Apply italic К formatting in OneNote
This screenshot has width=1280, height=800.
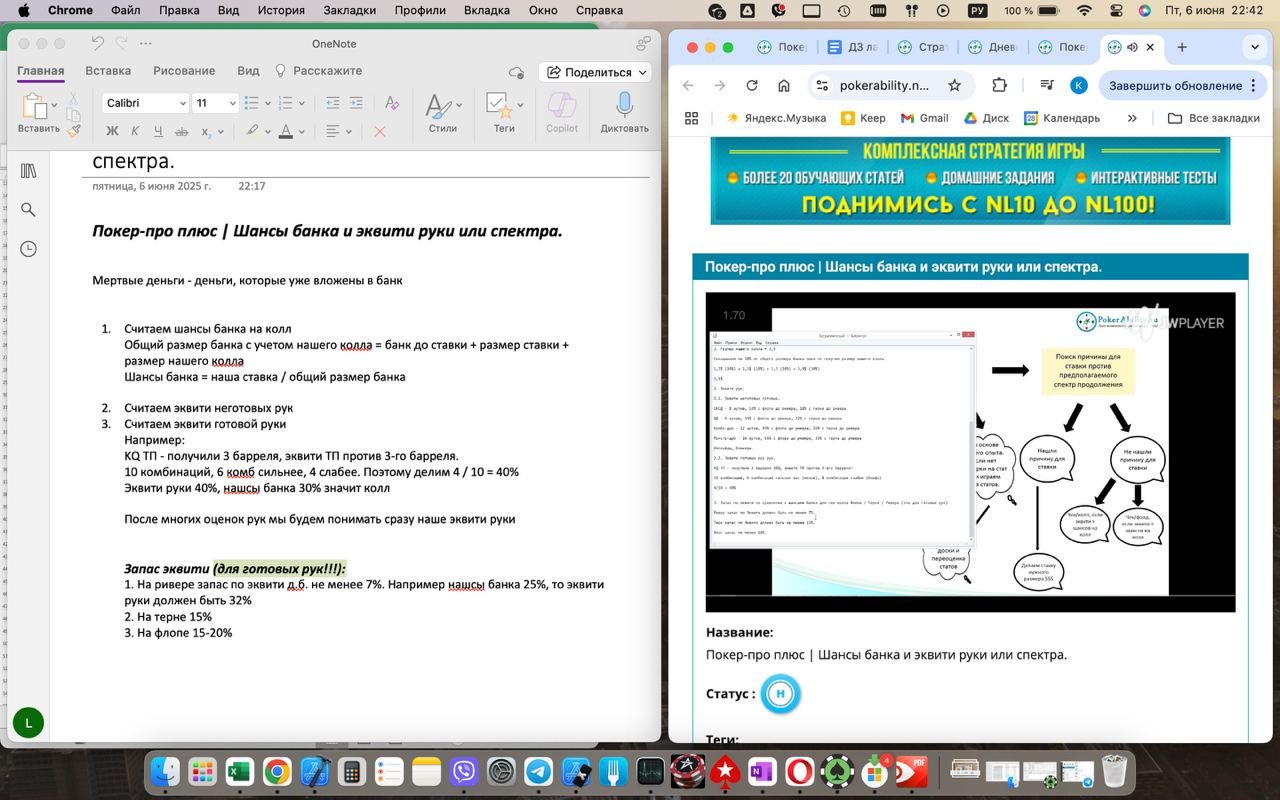[x=134, y=131]
